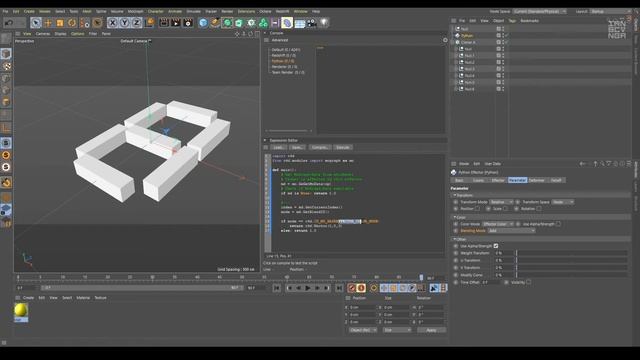640x360 pixels.
Task: Open the Size dropdown in coordinates panel
Action: pos(397,330)
